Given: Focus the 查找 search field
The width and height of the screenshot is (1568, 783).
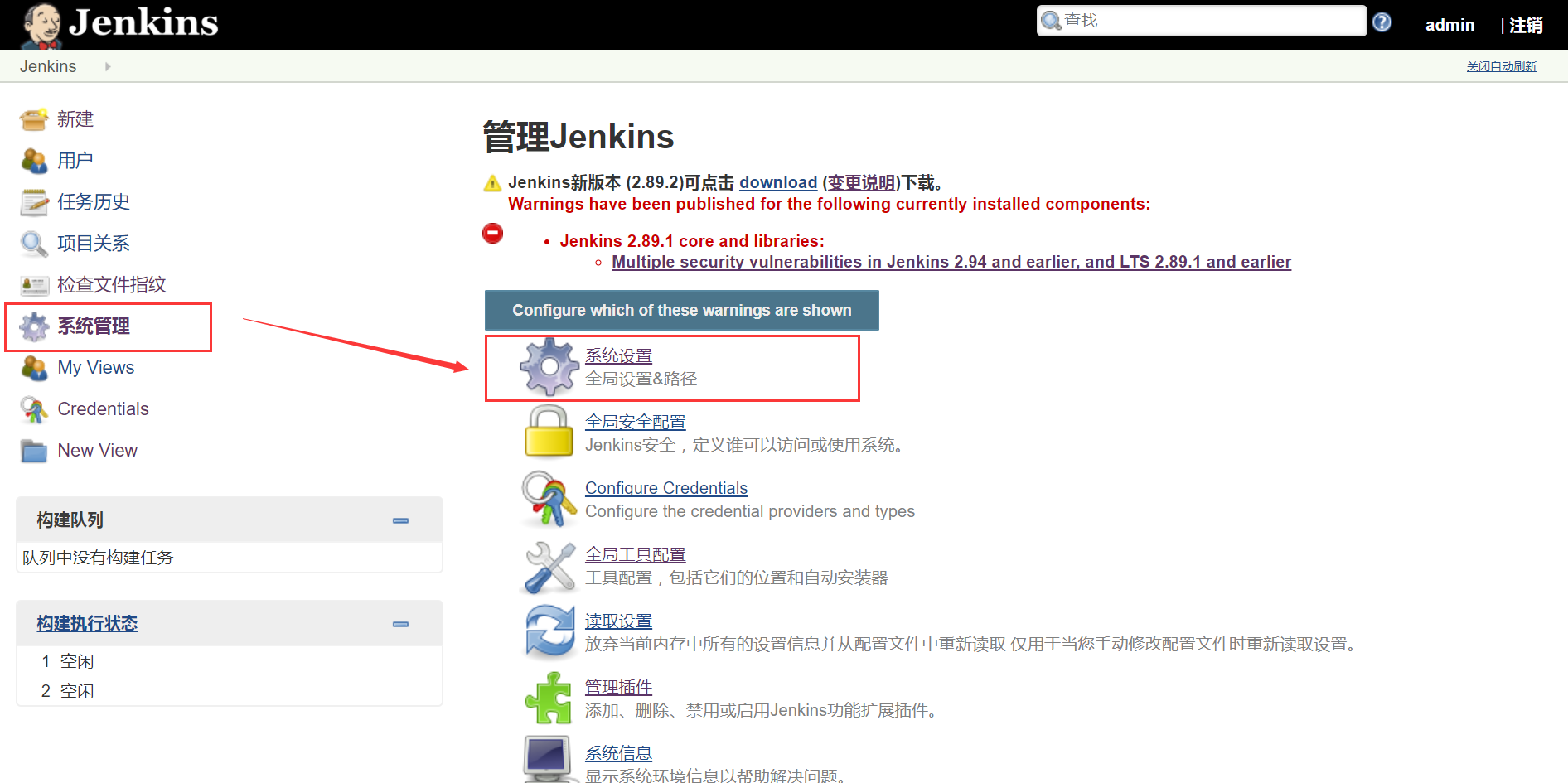Looking at the screenshot, I should pyautogui.click(x=1202, y=21).
